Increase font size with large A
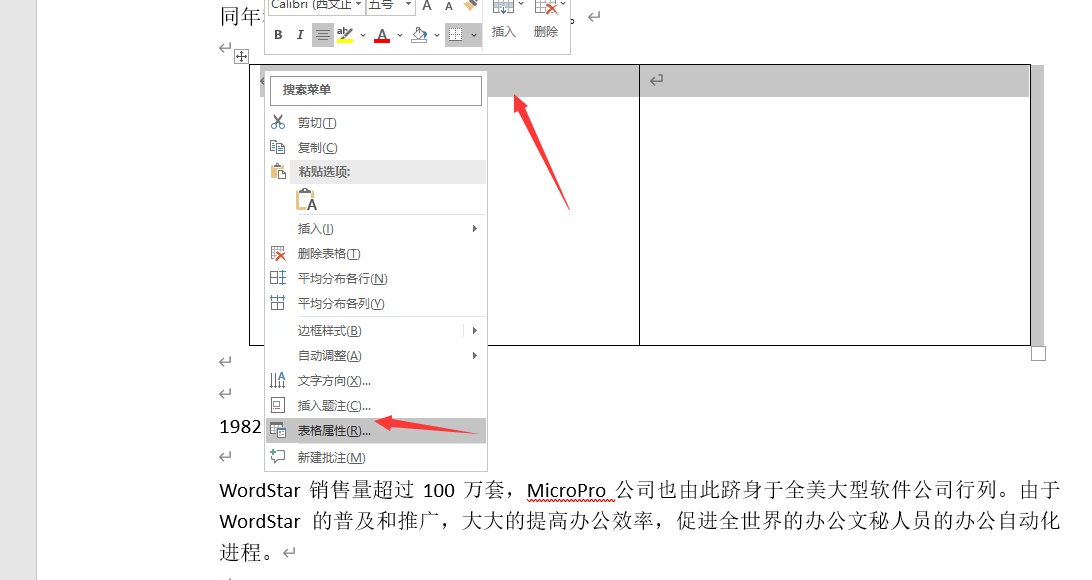 [428, 6]
